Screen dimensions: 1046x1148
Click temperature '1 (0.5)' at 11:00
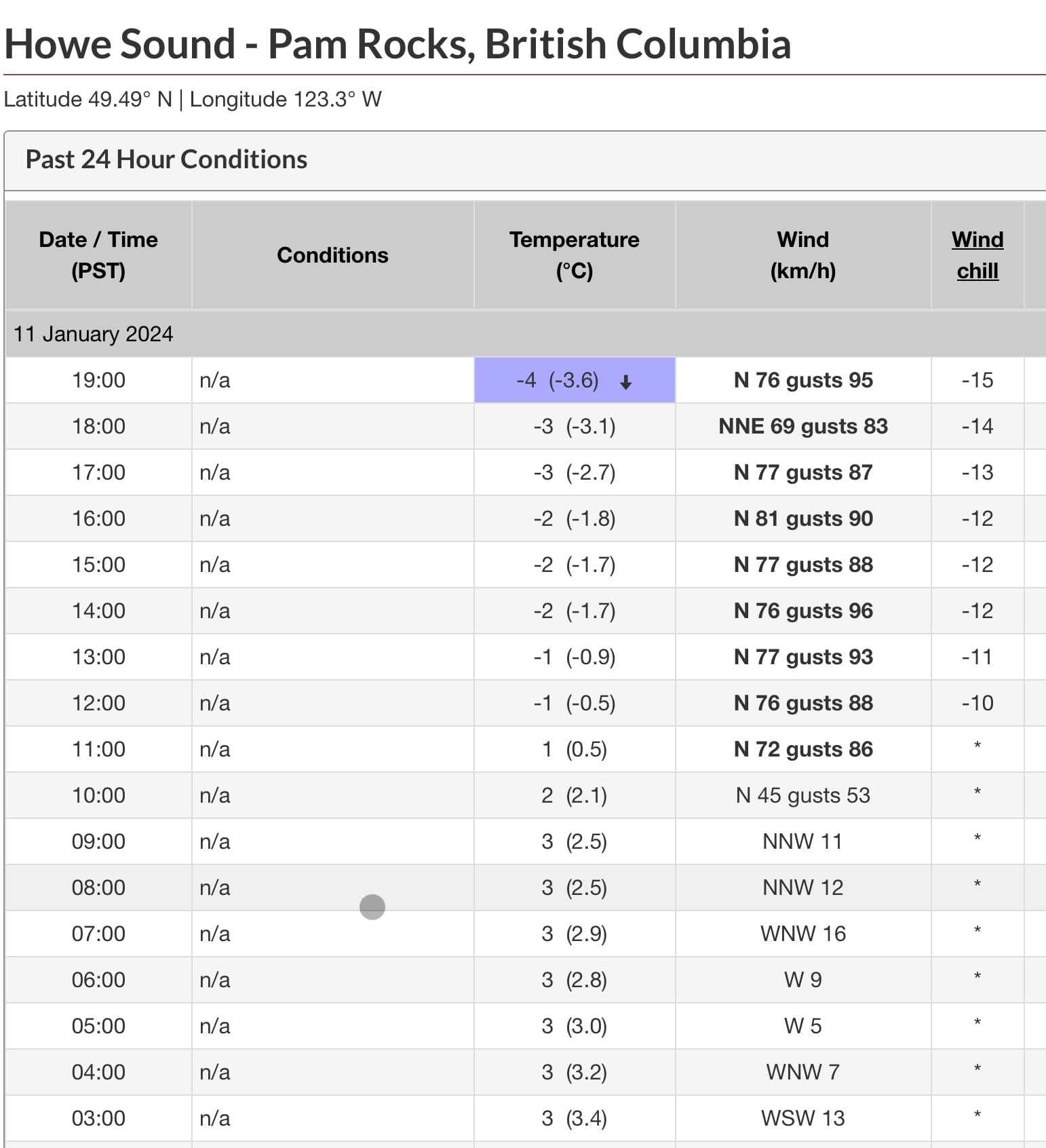click(575, 749)
